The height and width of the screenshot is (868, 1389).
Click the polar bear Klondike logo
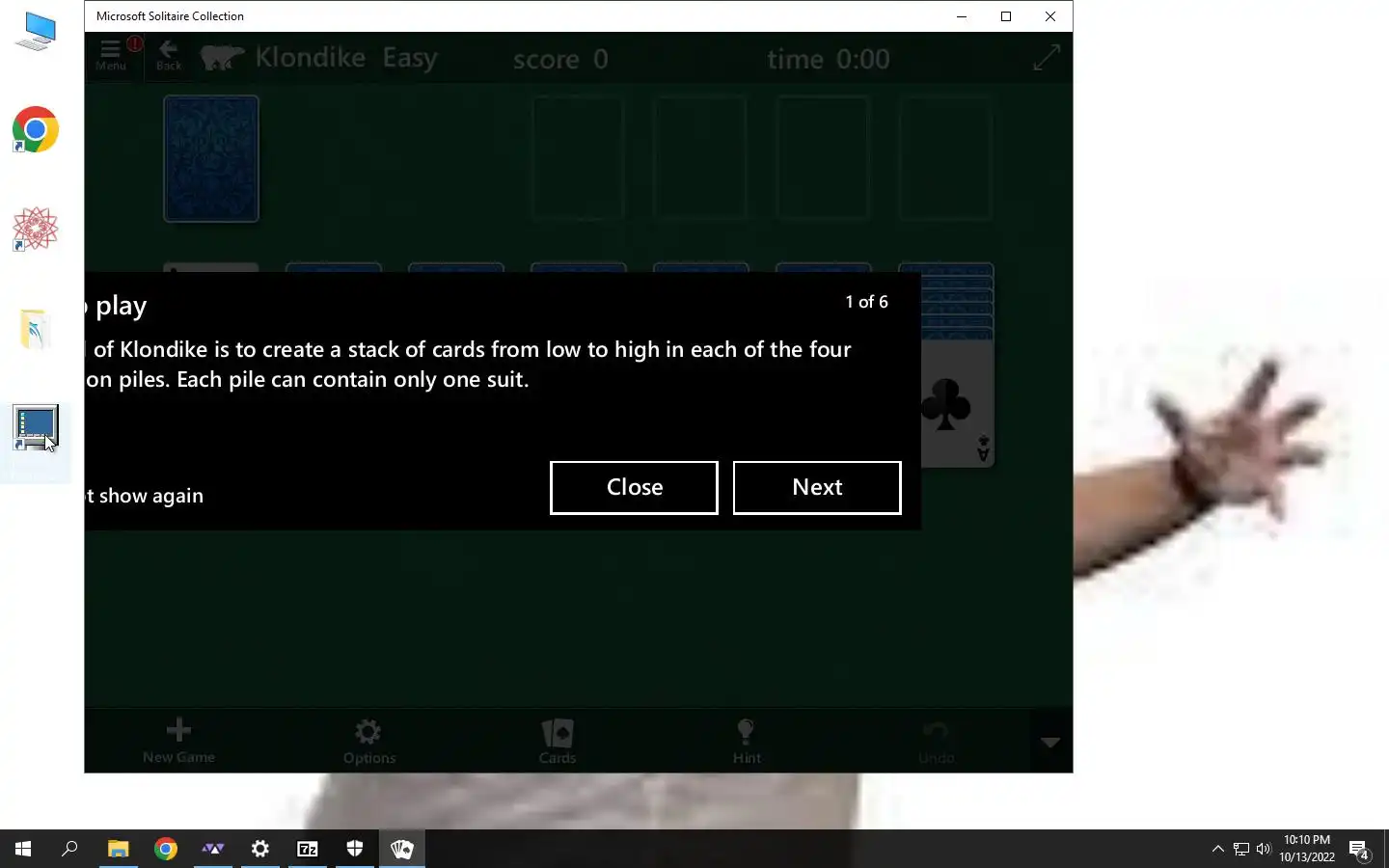point(222,58)
